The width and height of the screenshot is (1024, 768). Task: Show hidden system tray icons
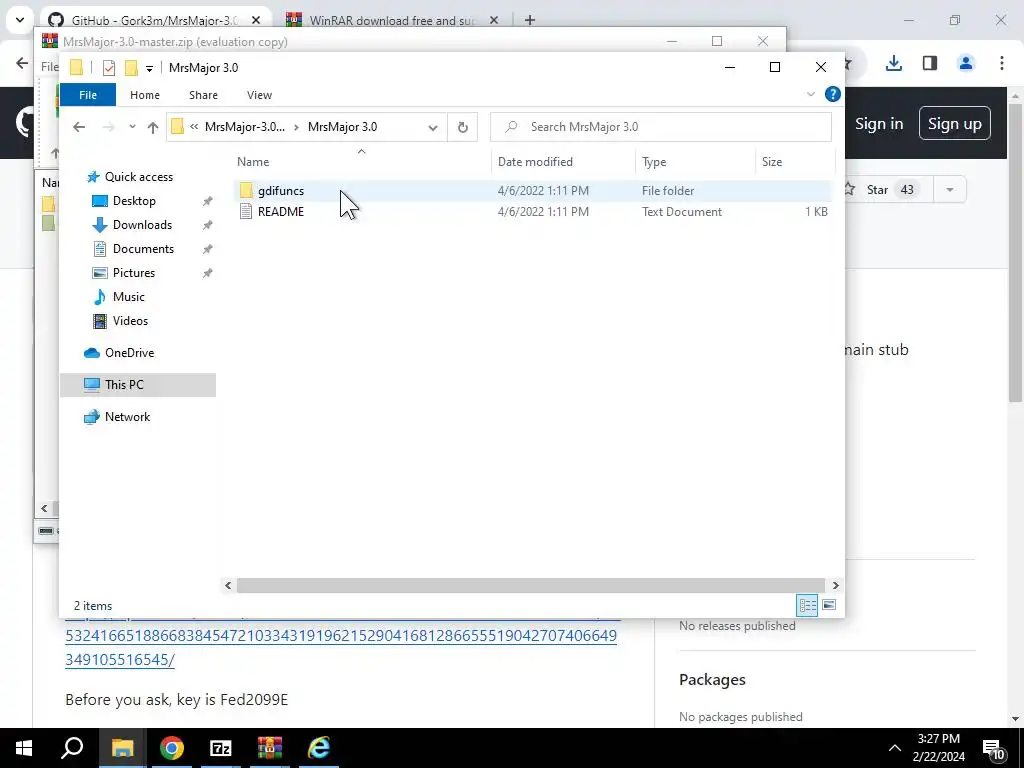[x=895, y=748]
